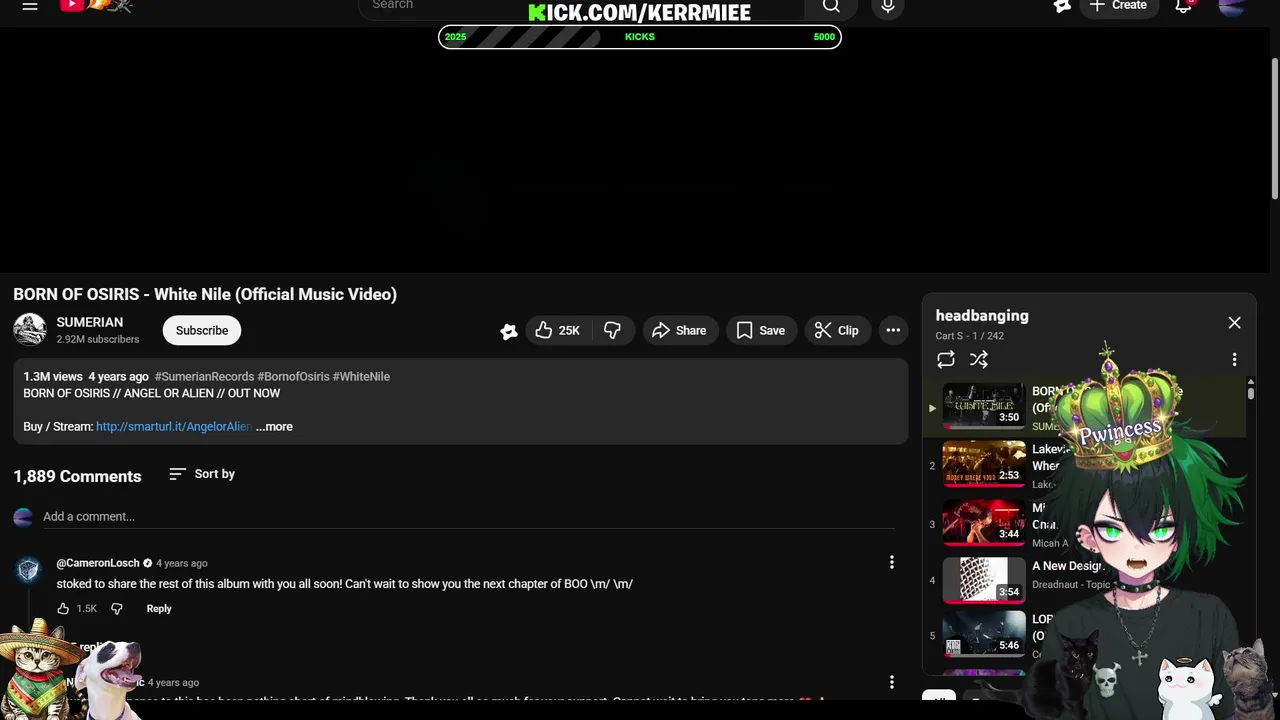Like the video with 25K likes
Viewport: 1280px width, 720px height.
pos(557,330)
